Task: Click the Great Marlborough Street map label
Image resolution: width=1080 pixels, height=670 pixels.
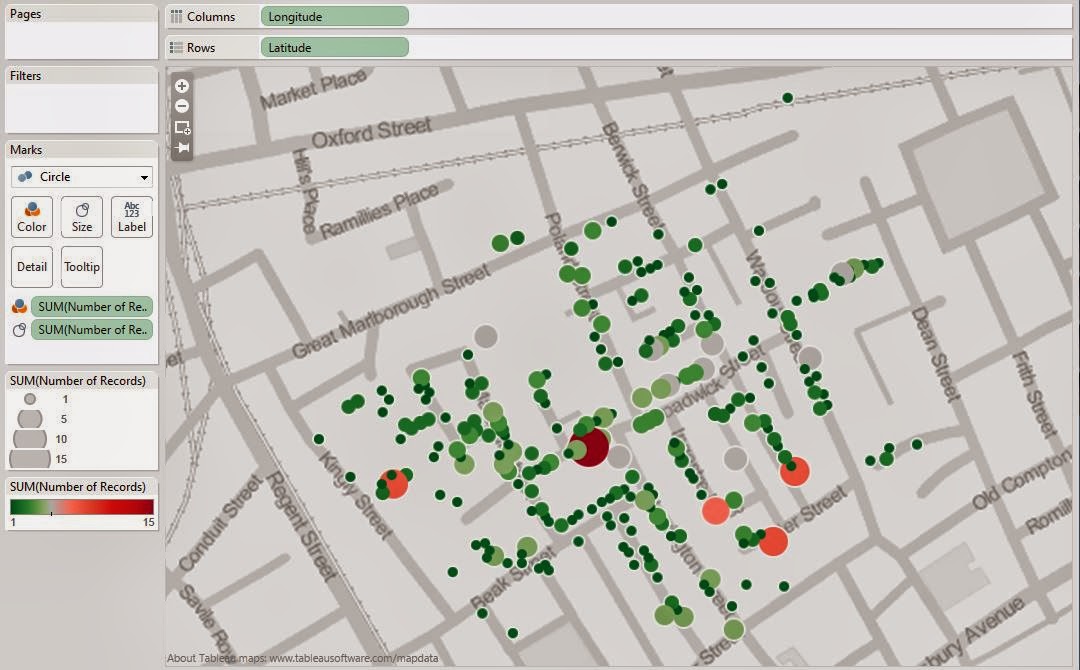Action: (x=391, y=311)
